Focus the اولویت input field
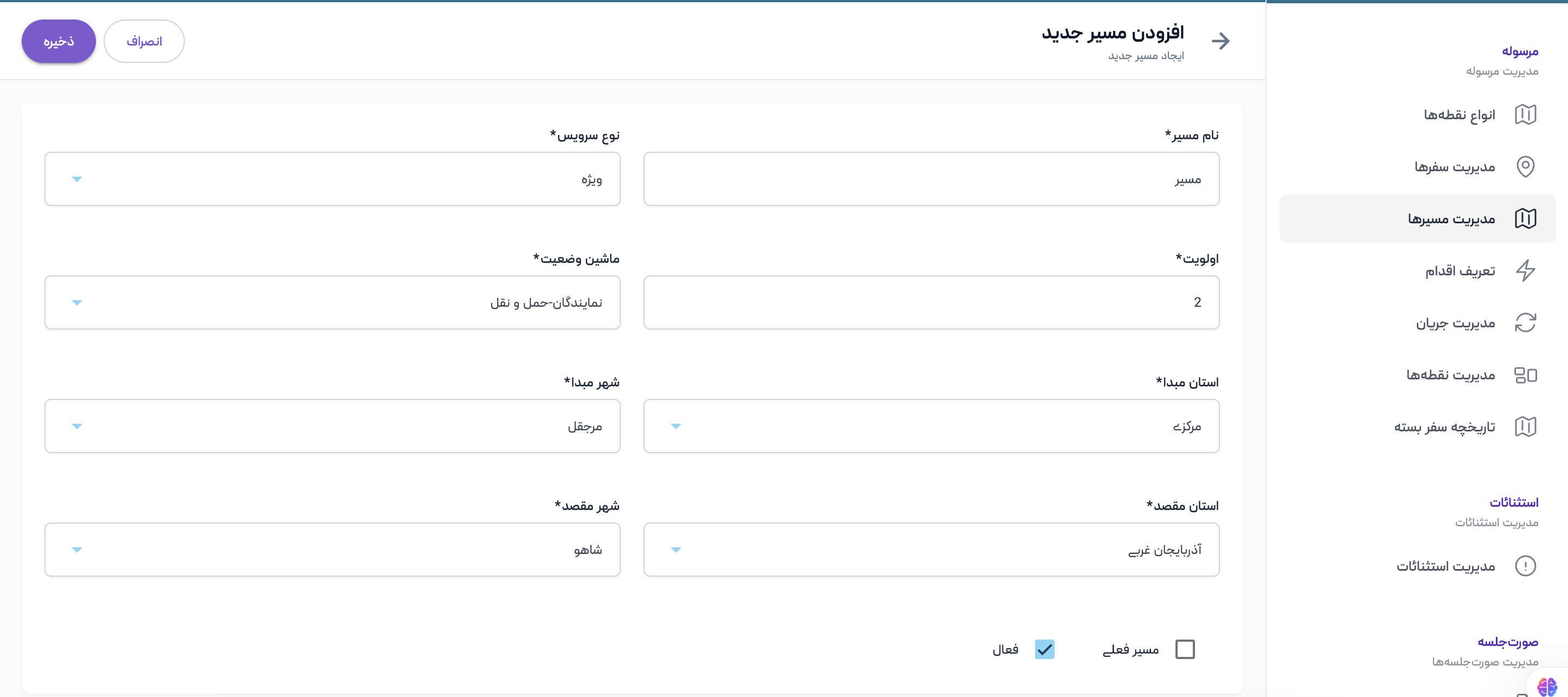Screen dimensions: 1568x697 931,302
